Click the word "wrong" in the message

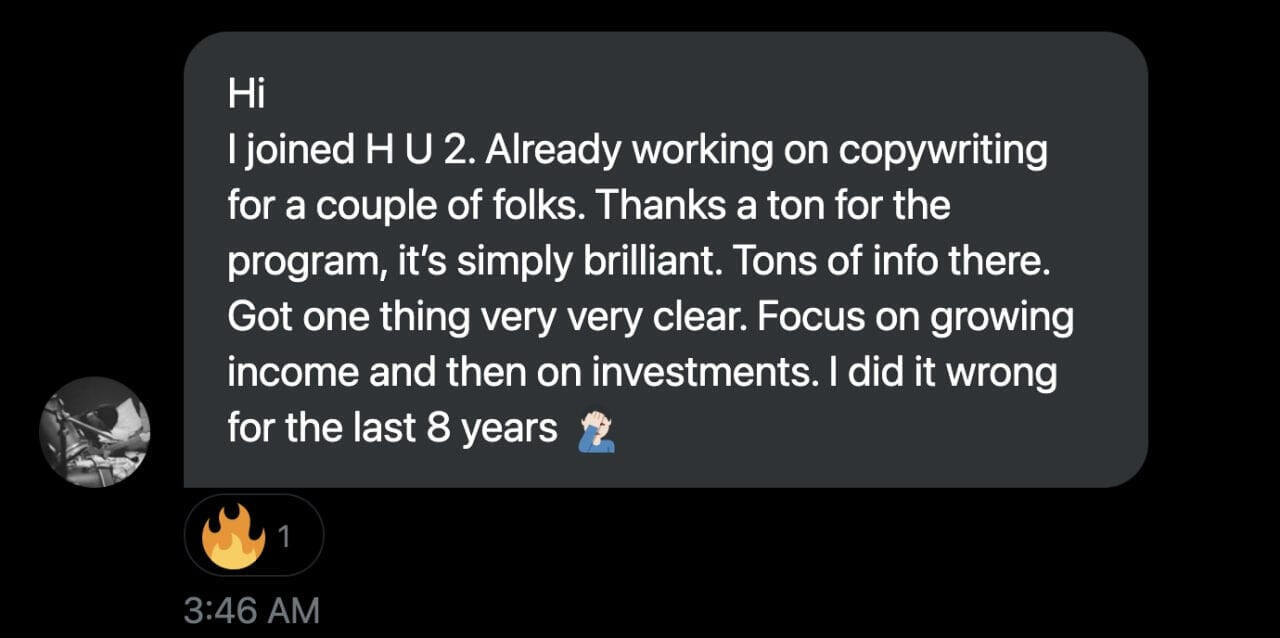[x=1002, y=374]
